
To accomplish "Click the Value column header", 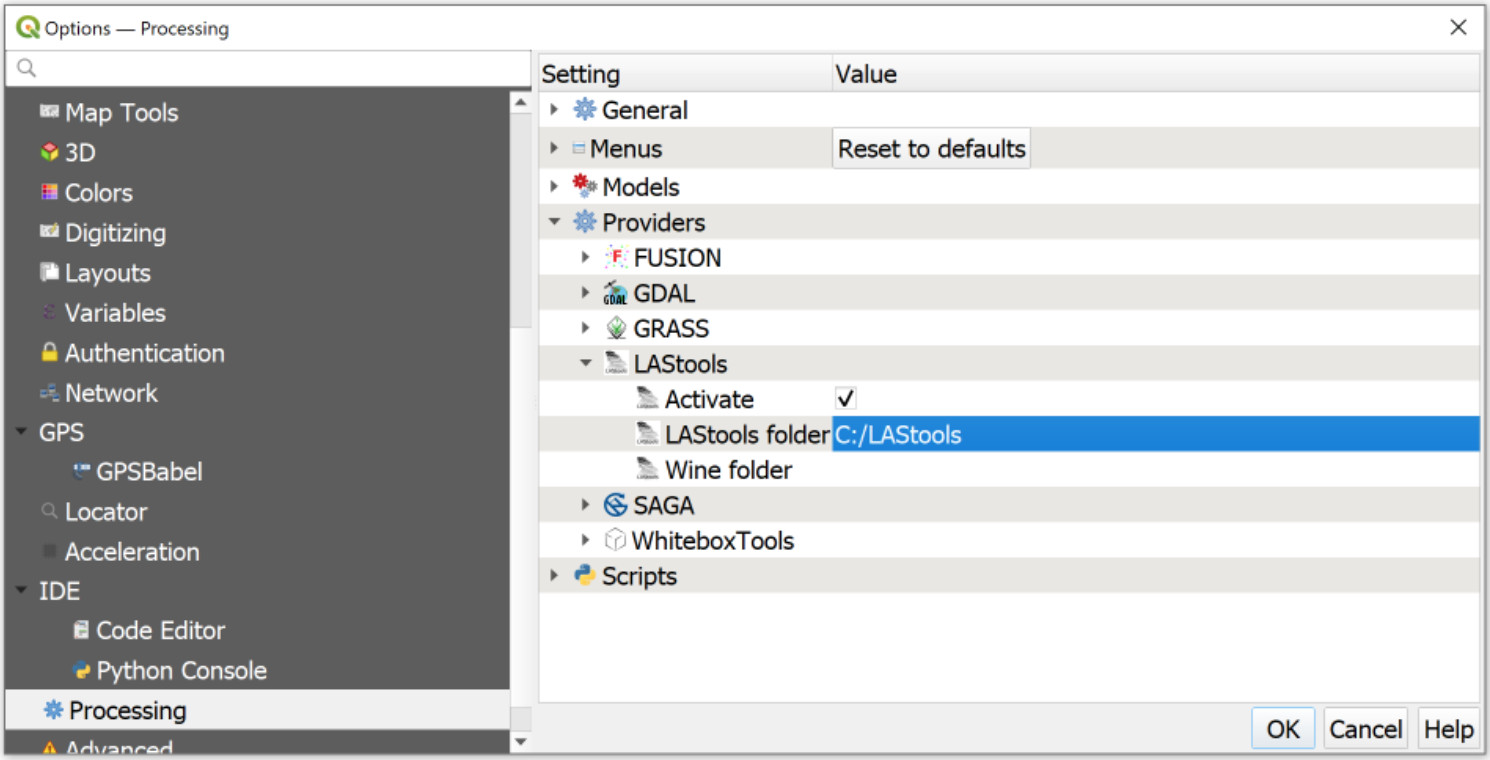I will (x=1156, y=74).
